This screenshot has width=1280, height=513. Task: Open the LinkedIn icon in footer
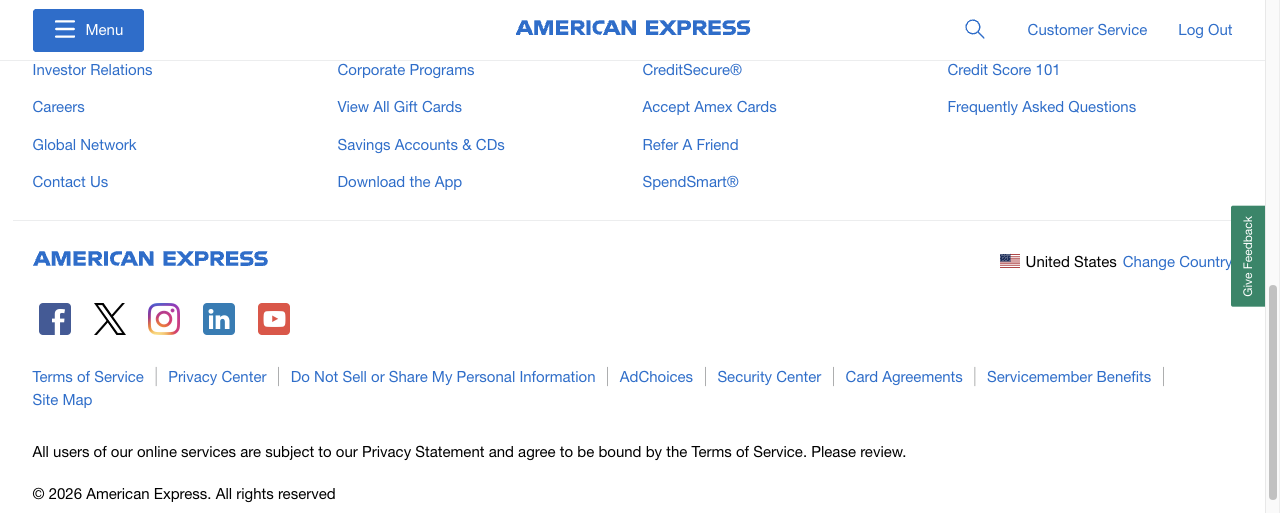coord(219,319)
